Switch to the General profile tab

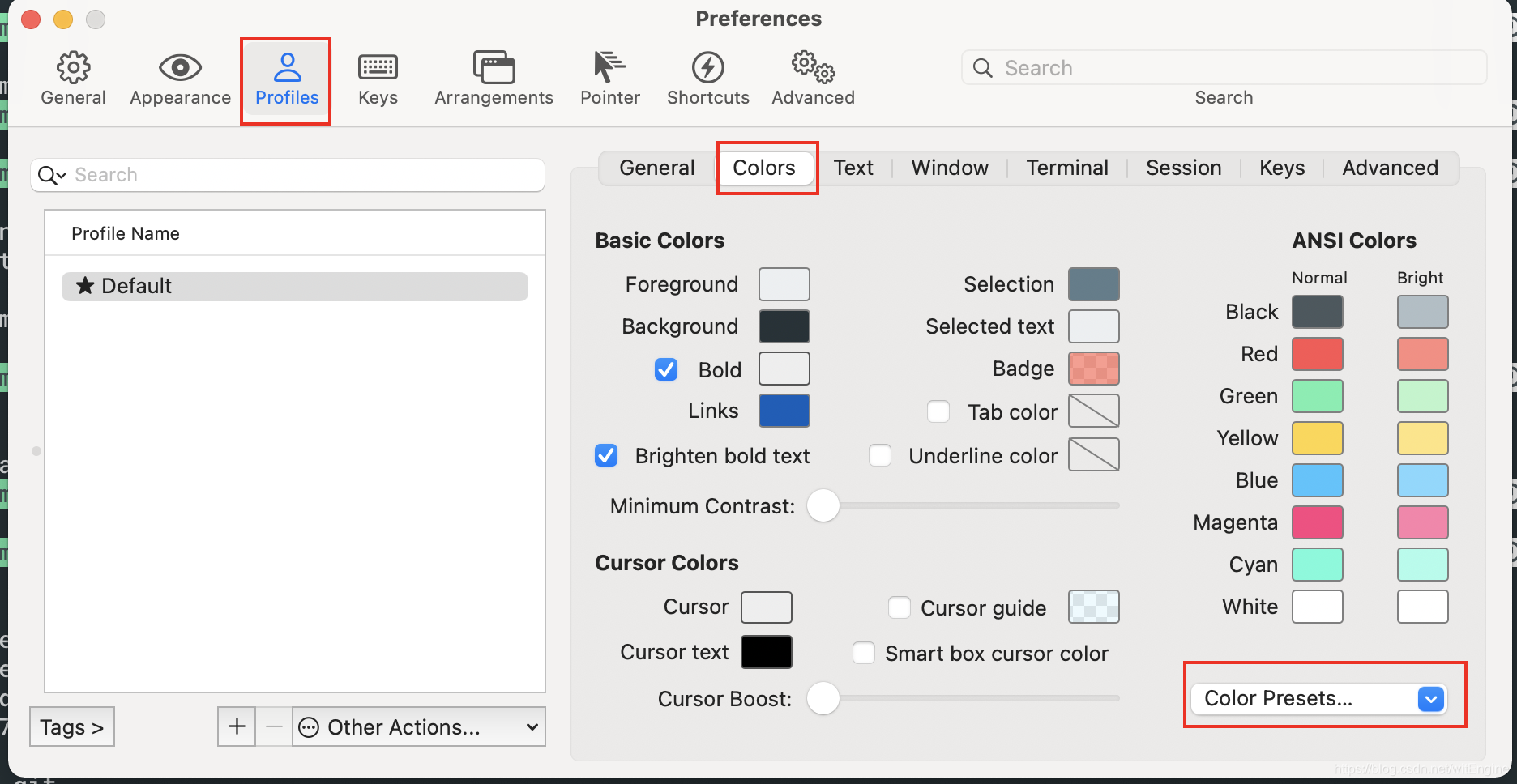click(x=657, y=168)
